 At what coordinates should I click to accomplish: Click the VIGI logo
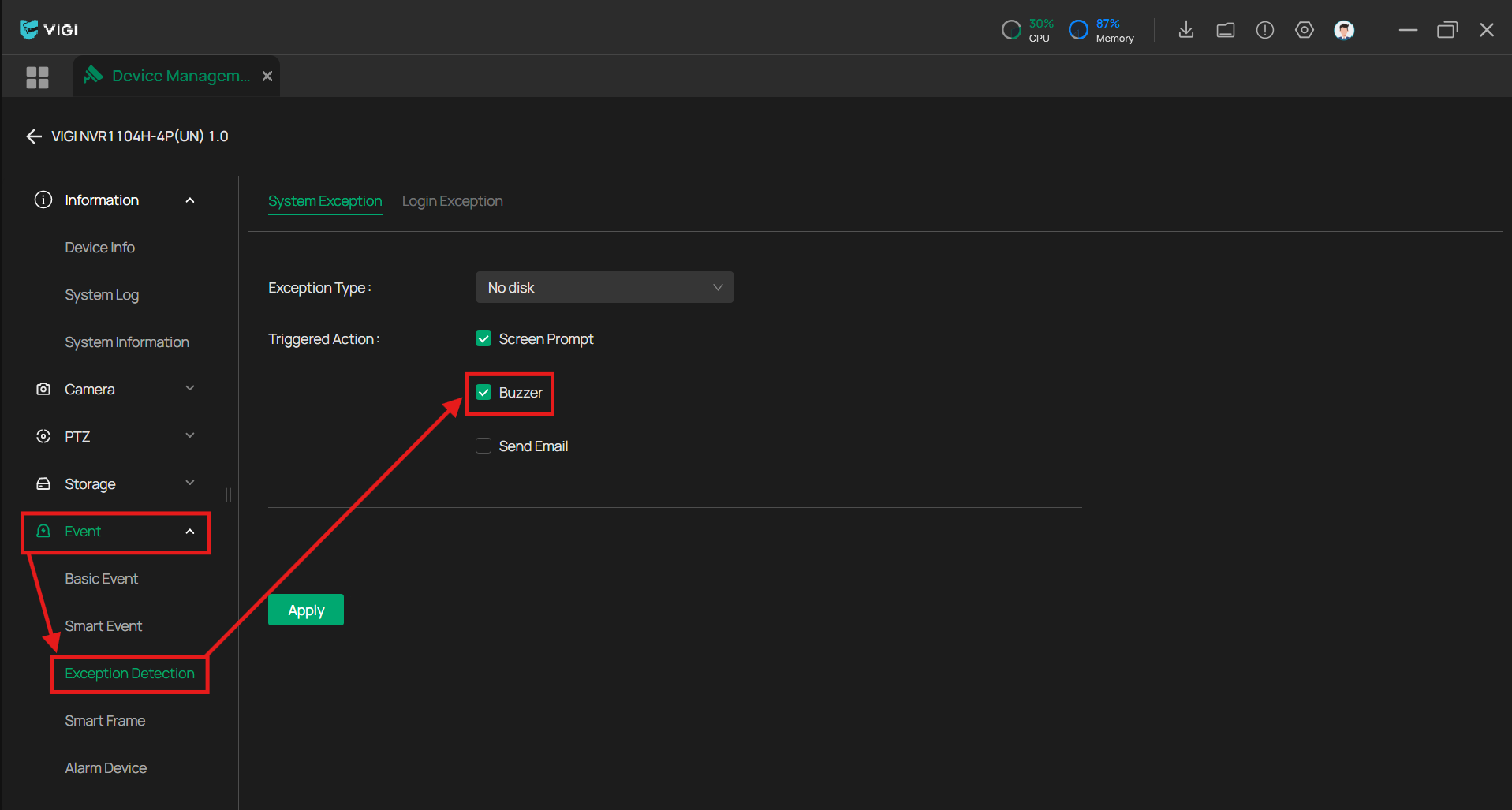(49, 30)
